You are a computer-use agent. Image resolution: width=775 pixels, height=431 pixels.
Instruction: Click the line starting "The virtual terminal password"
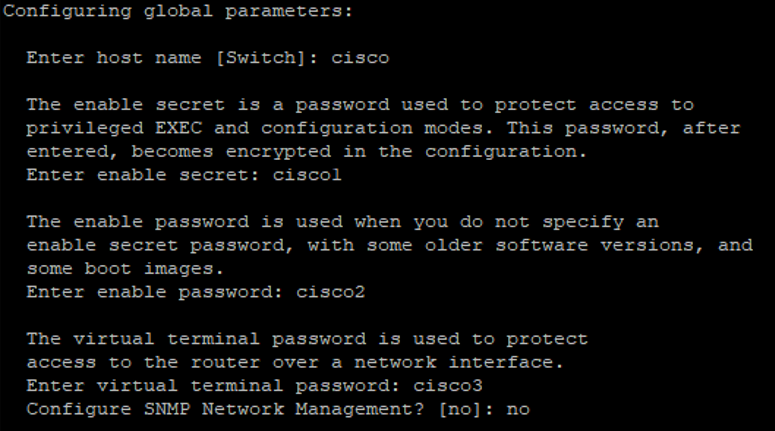(307, 339)
